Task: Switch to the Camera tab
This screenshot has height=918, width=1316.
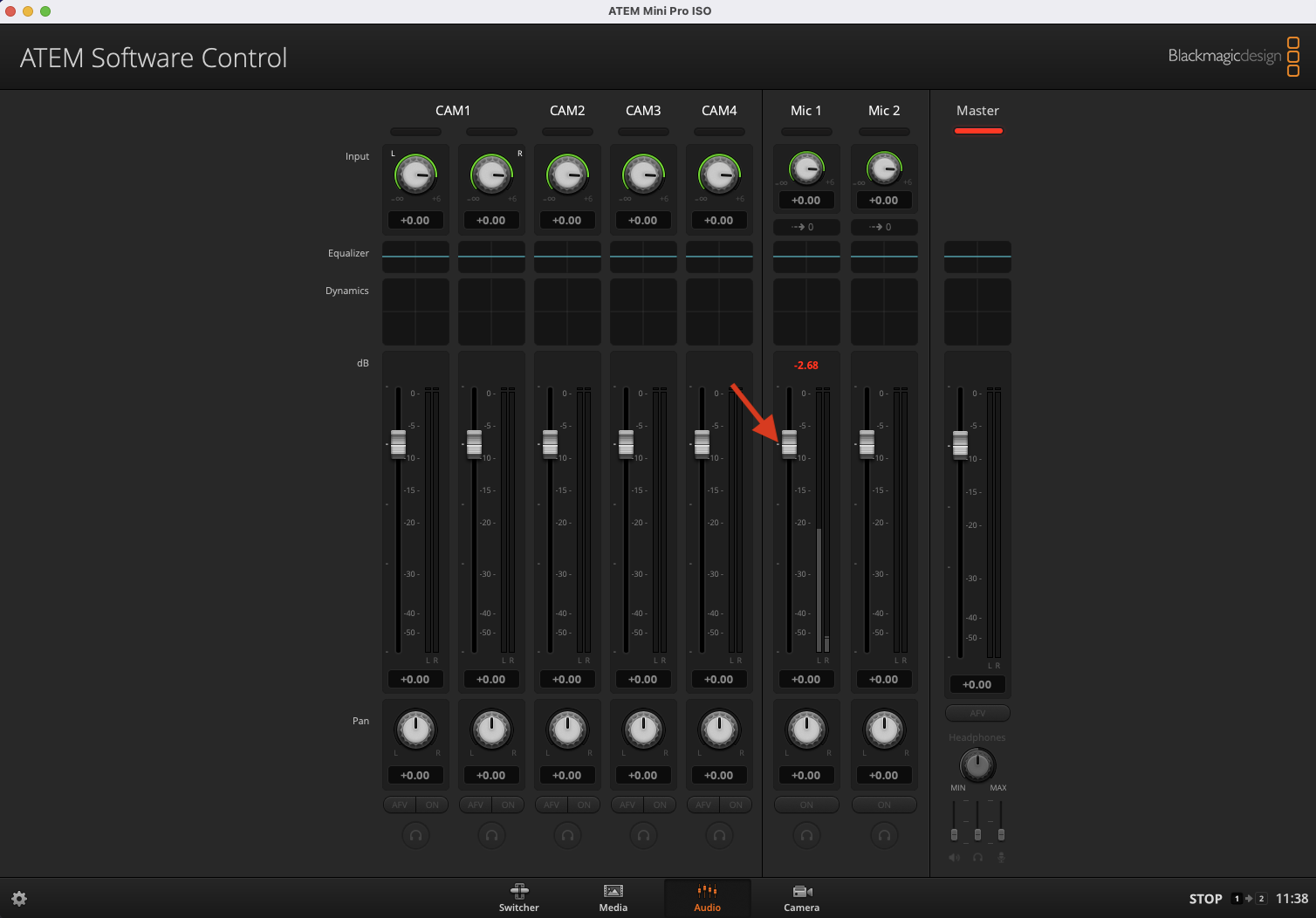Action: 801,898
